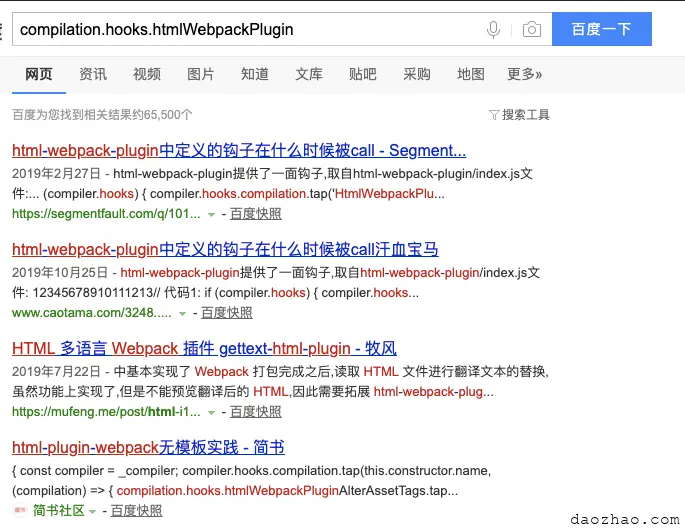Click the 简书社区 source link

(x=59, y=510)
